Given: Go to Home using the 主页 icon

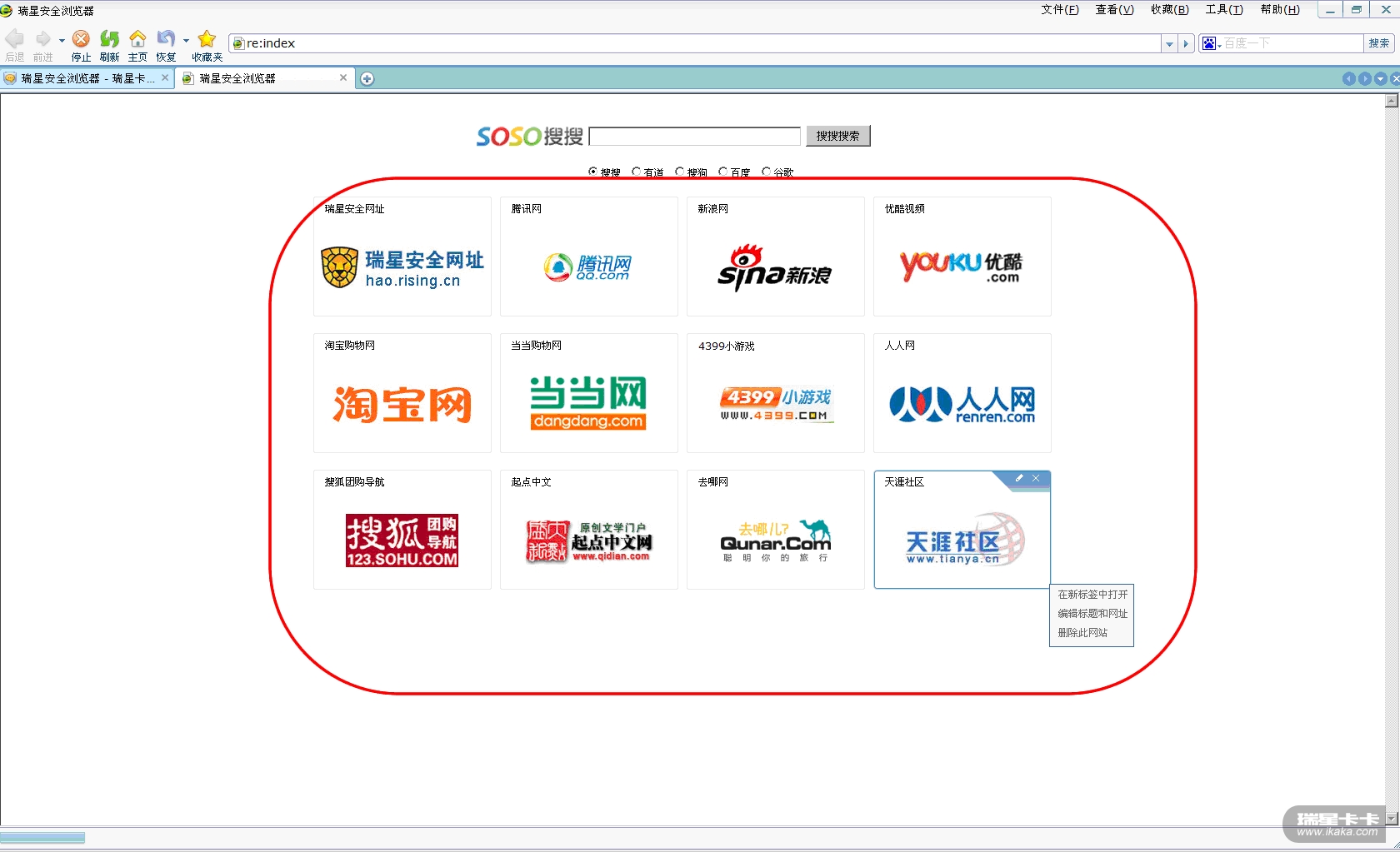Looking at the screenshot, I should pyautogui.click(x=137, y=38).
